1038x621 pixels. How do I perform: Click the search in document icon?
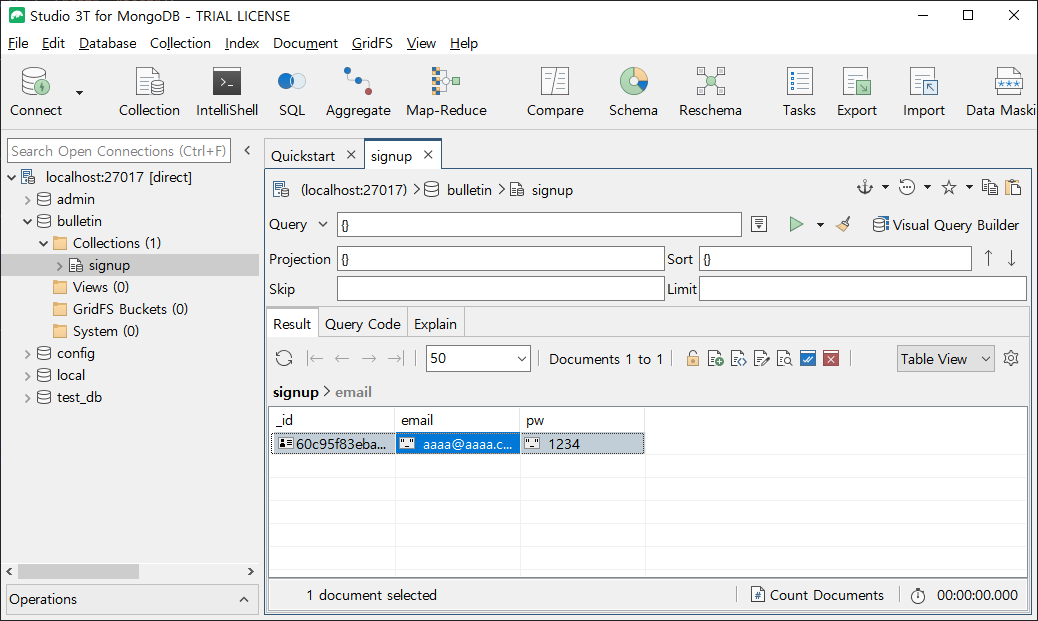784,358
